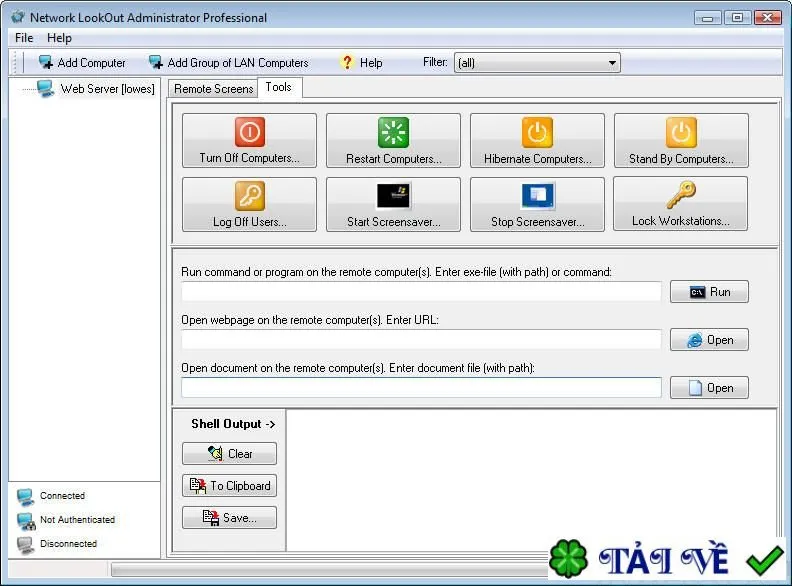Image resolution: width=792 pixels, height=586 pixels.
Task: Click the Add Computer monitor icon
Action: click(46, 62)
